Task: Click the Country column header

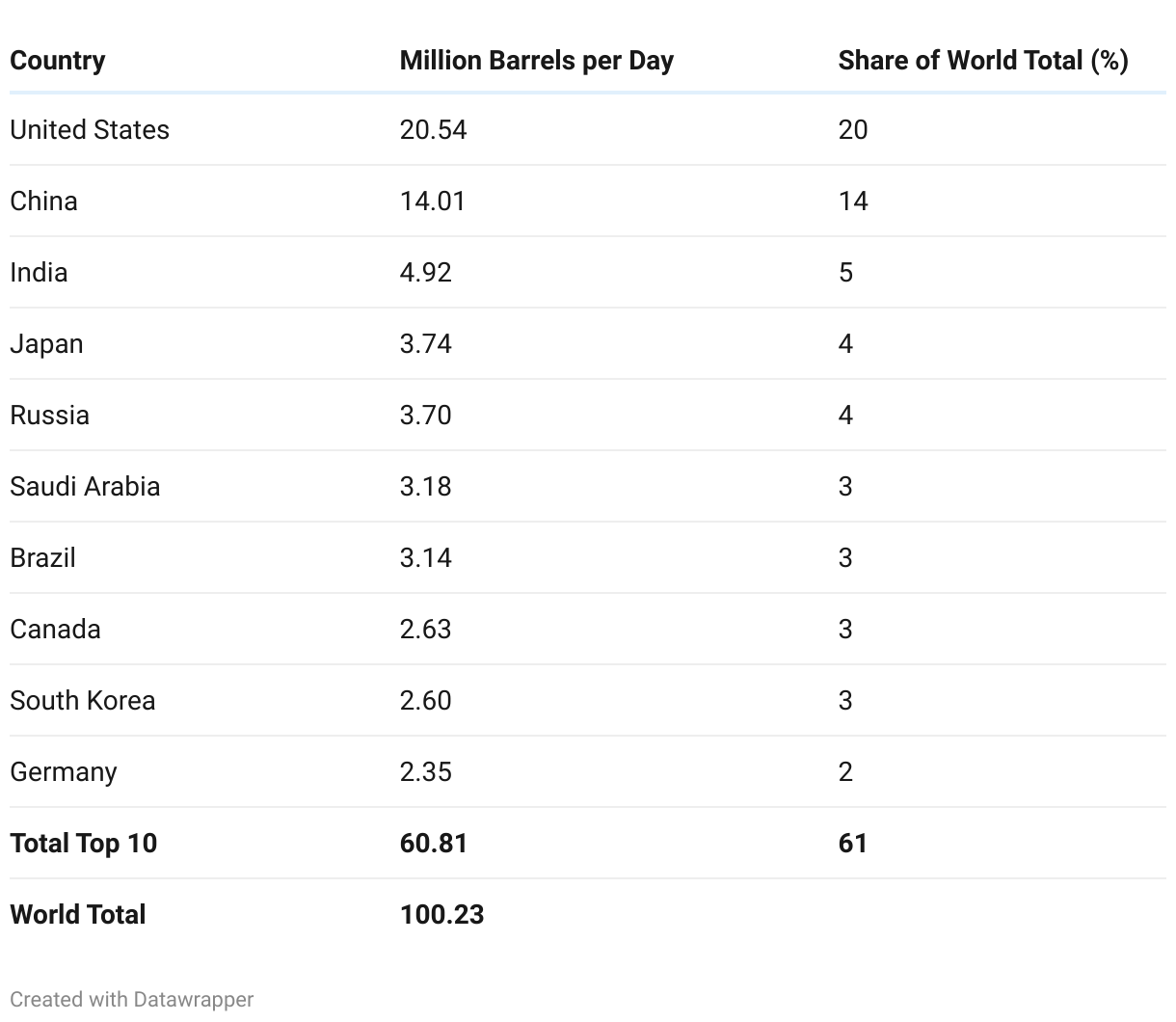Action: [x=58, y=60]
